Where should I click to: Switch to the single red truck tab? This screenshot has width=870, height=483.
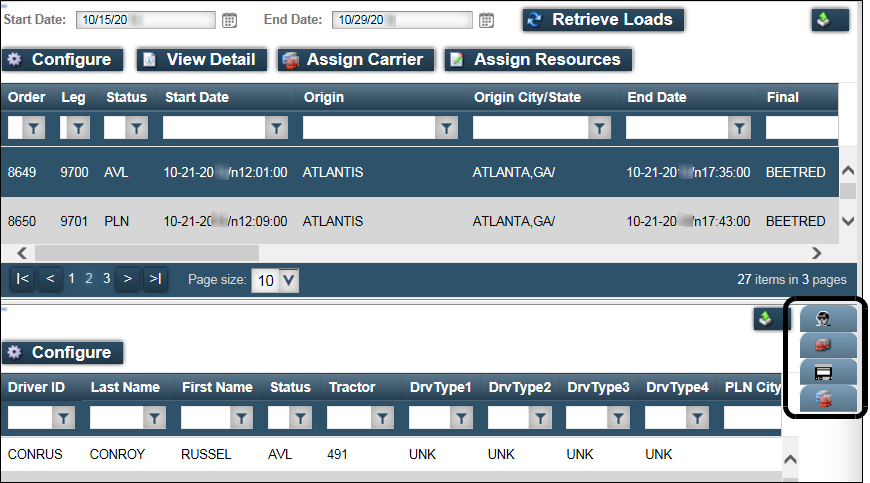pyautogui.click(x=828, y=345)
